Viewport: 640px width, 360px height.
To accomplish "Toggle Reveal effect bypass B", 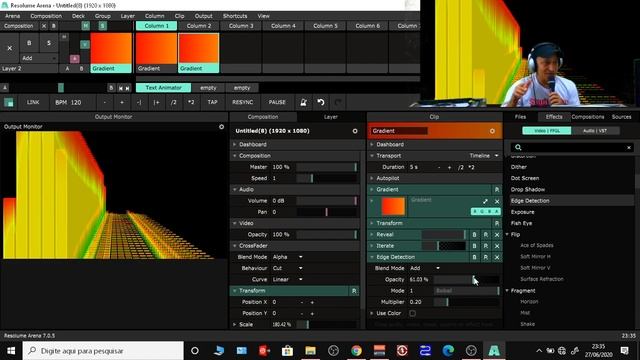I will (474, 235).
